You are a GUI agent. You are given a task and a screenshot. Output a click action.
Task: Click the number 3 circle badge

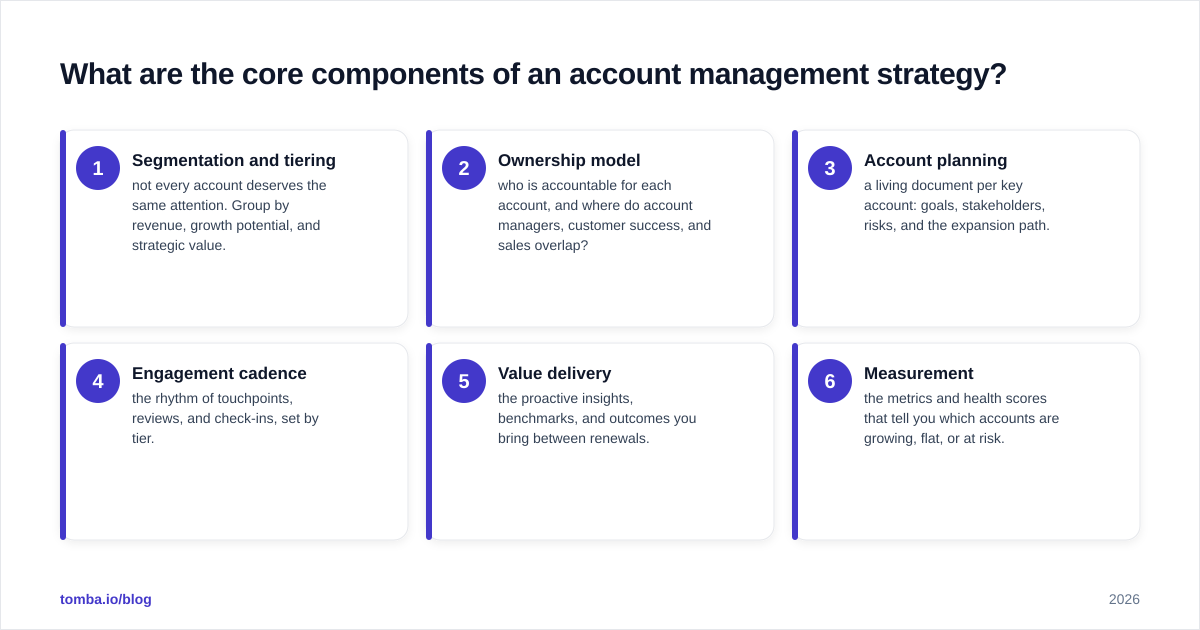coord(830,168)
